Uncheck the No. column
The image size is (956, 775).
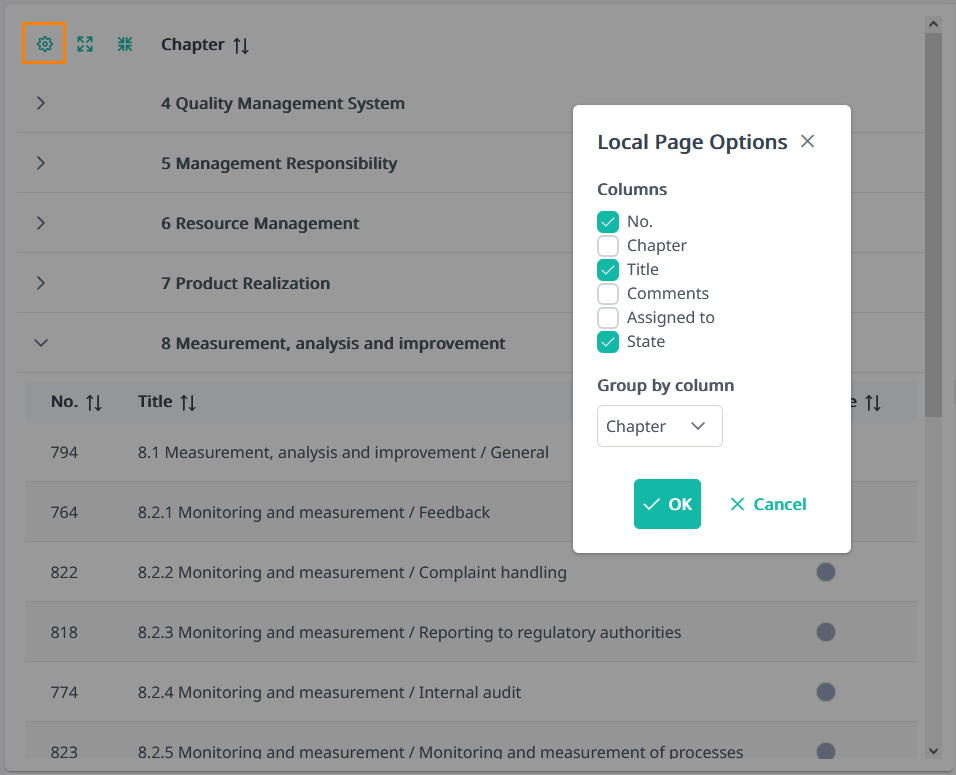607,221
